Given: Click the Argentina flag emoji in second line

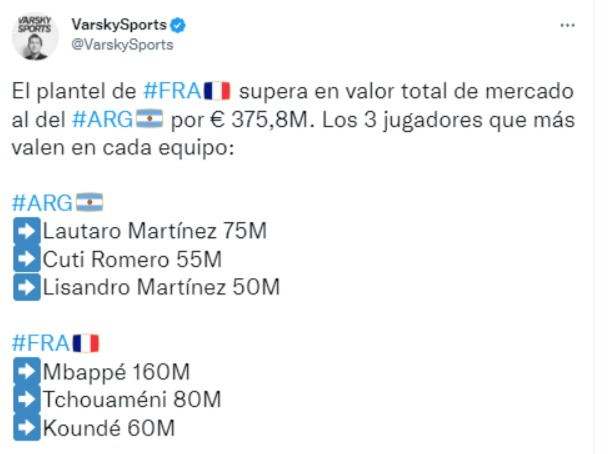Looking at the screenshot, I should [x=149, y=119].
